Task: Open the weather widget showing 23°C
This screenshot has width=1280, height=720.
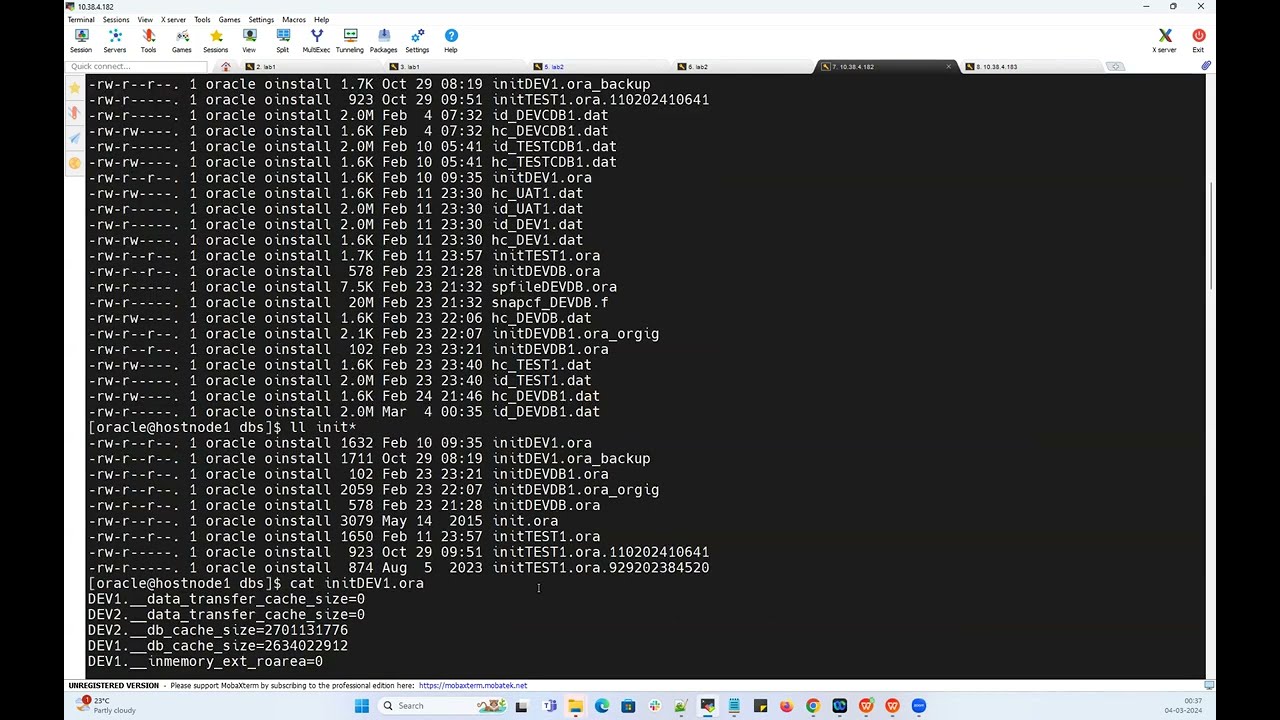Action: [107, 706]
